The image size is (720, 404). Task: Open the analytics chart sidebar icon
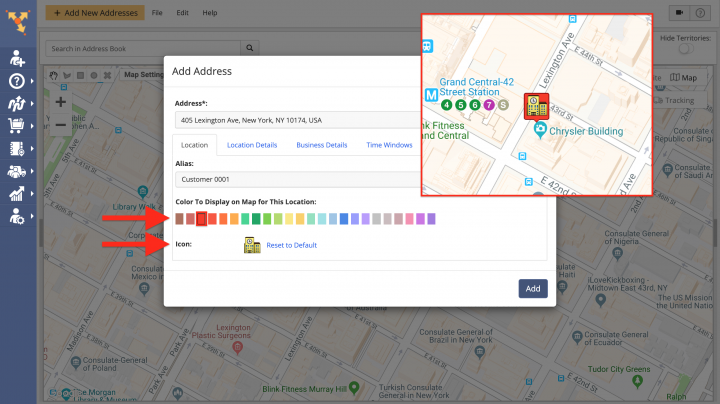tap(17, 194)
